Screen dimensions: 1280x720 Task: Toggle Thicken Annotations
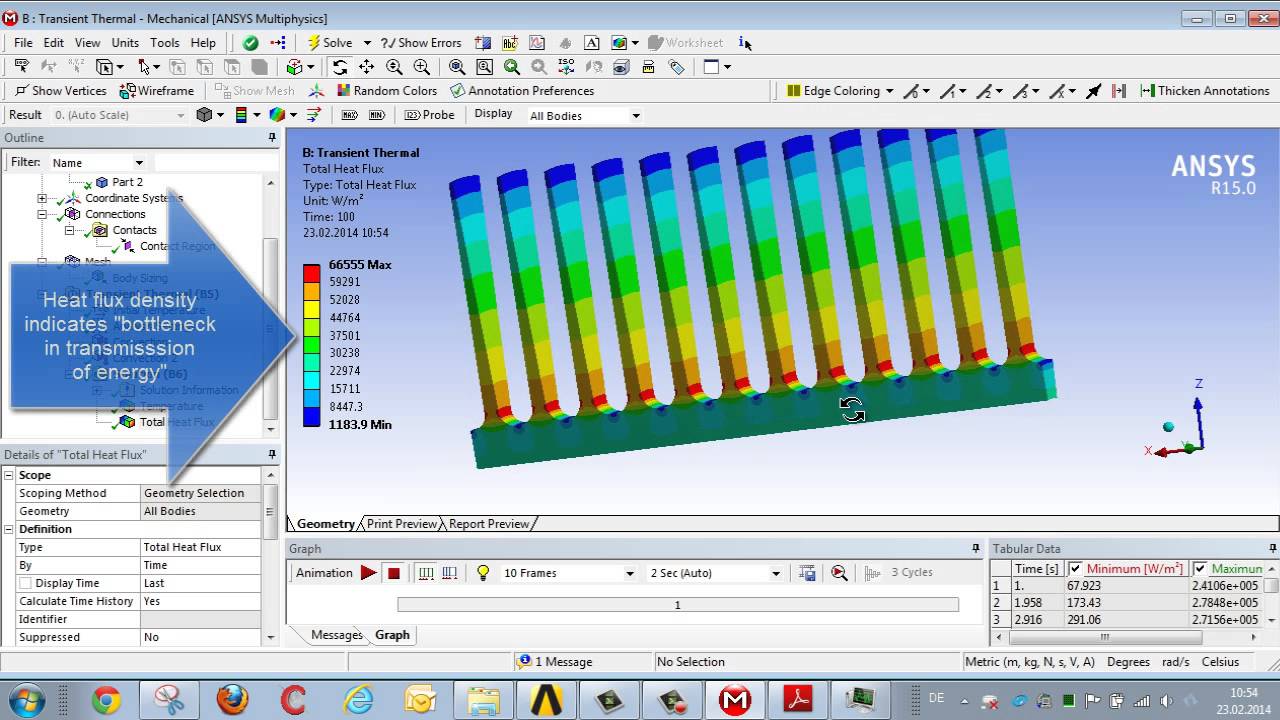pos(1204,91)
